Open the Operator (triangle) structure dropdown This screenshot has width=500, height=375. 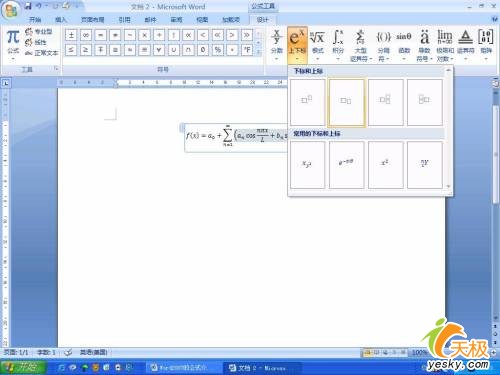tap(466, 45)
